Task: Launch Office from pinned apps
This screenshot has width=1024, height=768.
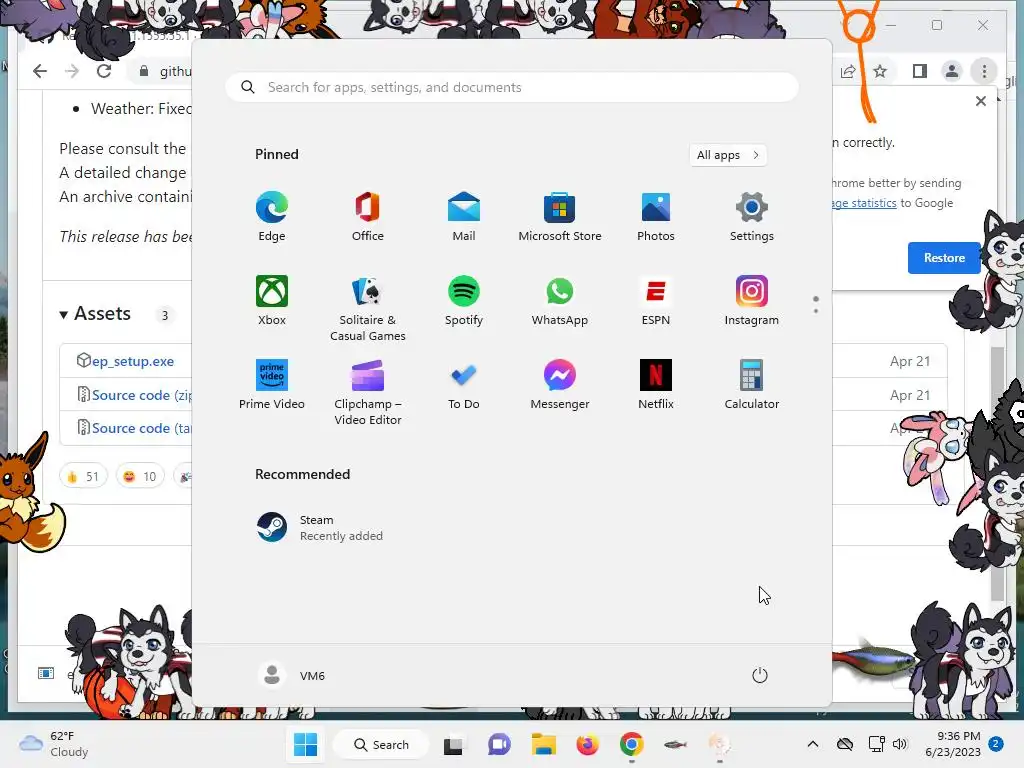Action: pyautogui.click(x=368, y=217)
